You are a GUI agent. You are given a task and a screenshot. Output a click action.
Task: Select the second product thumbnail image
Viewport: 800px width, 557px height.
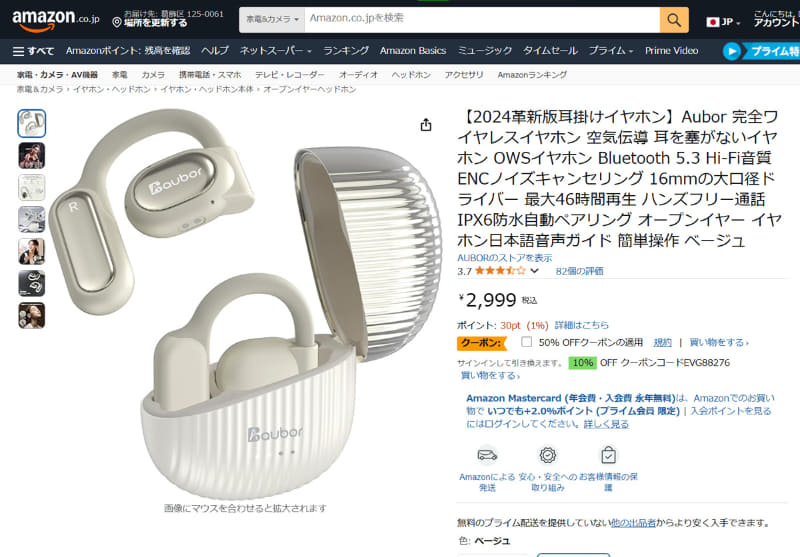[x=32, y=156]
